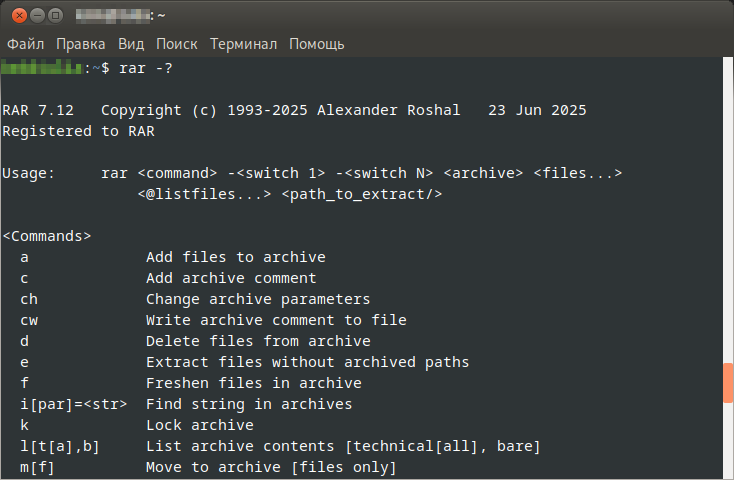Click the 'Registered to RAR' line
734x480 pixels.
pos(78,131)
